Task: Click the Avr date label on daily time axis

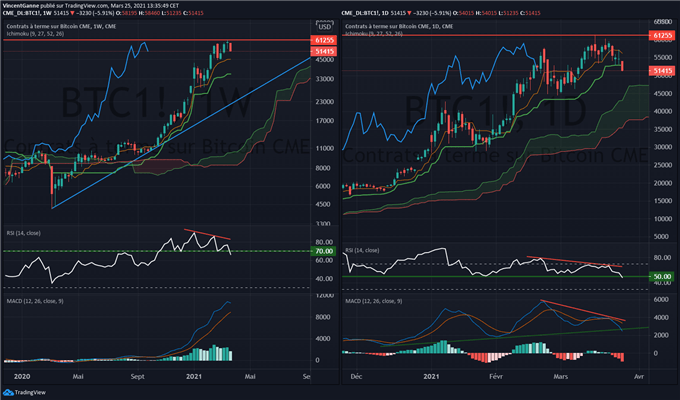Action: tap(639, 376)
